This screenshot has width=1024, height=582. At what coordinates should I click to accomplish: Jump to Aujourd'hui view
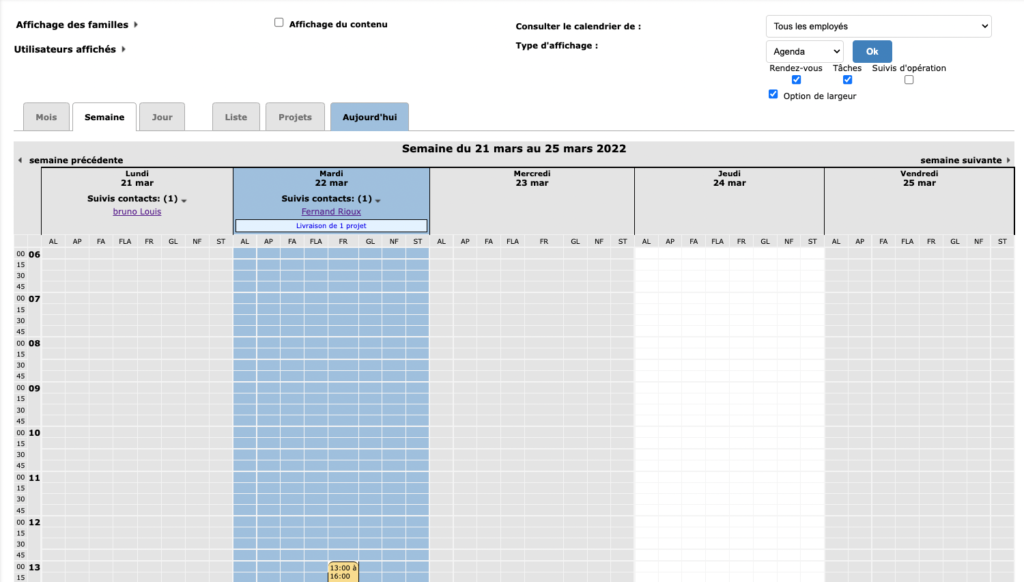(x=369, y=117)
